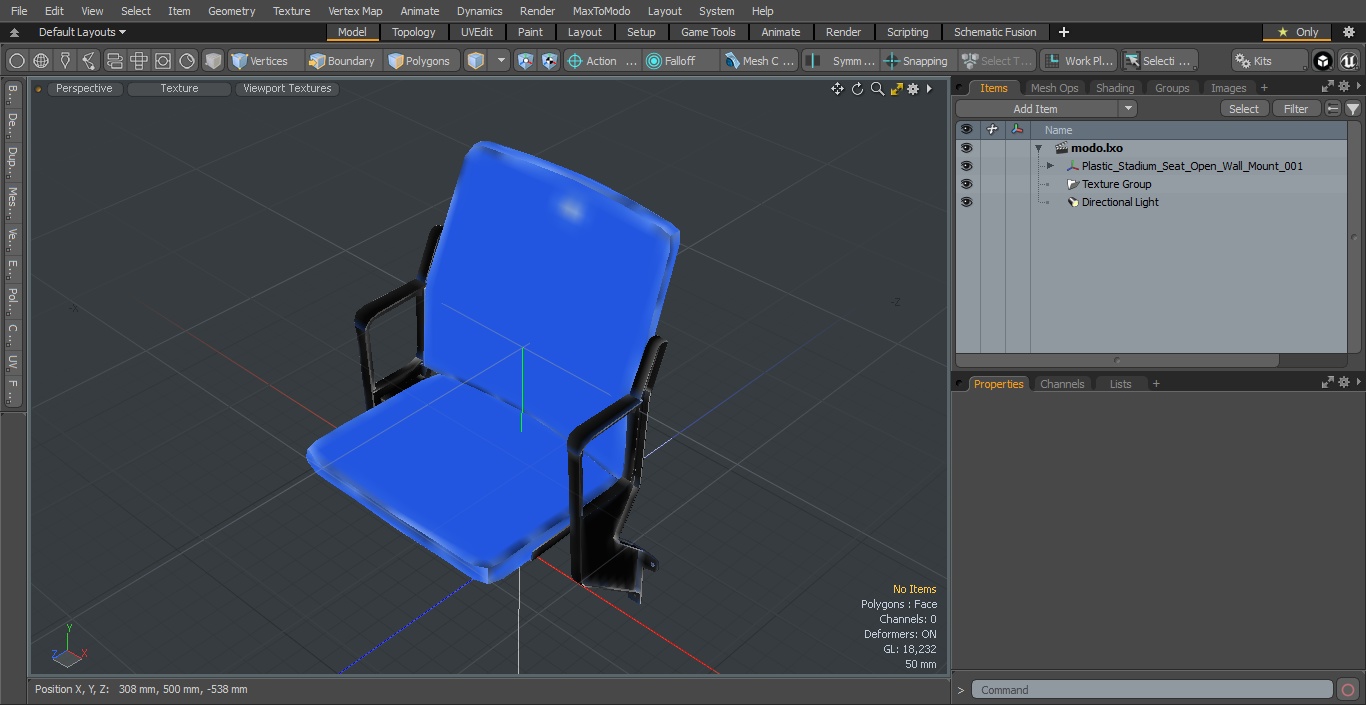Image resolution: width=1366 pixels, height=705 pixels.
Task: Hide the Plastic_Stadium_Seat_Open_Wall_Mount_001 mesh
Action: (x=966, y=166)
